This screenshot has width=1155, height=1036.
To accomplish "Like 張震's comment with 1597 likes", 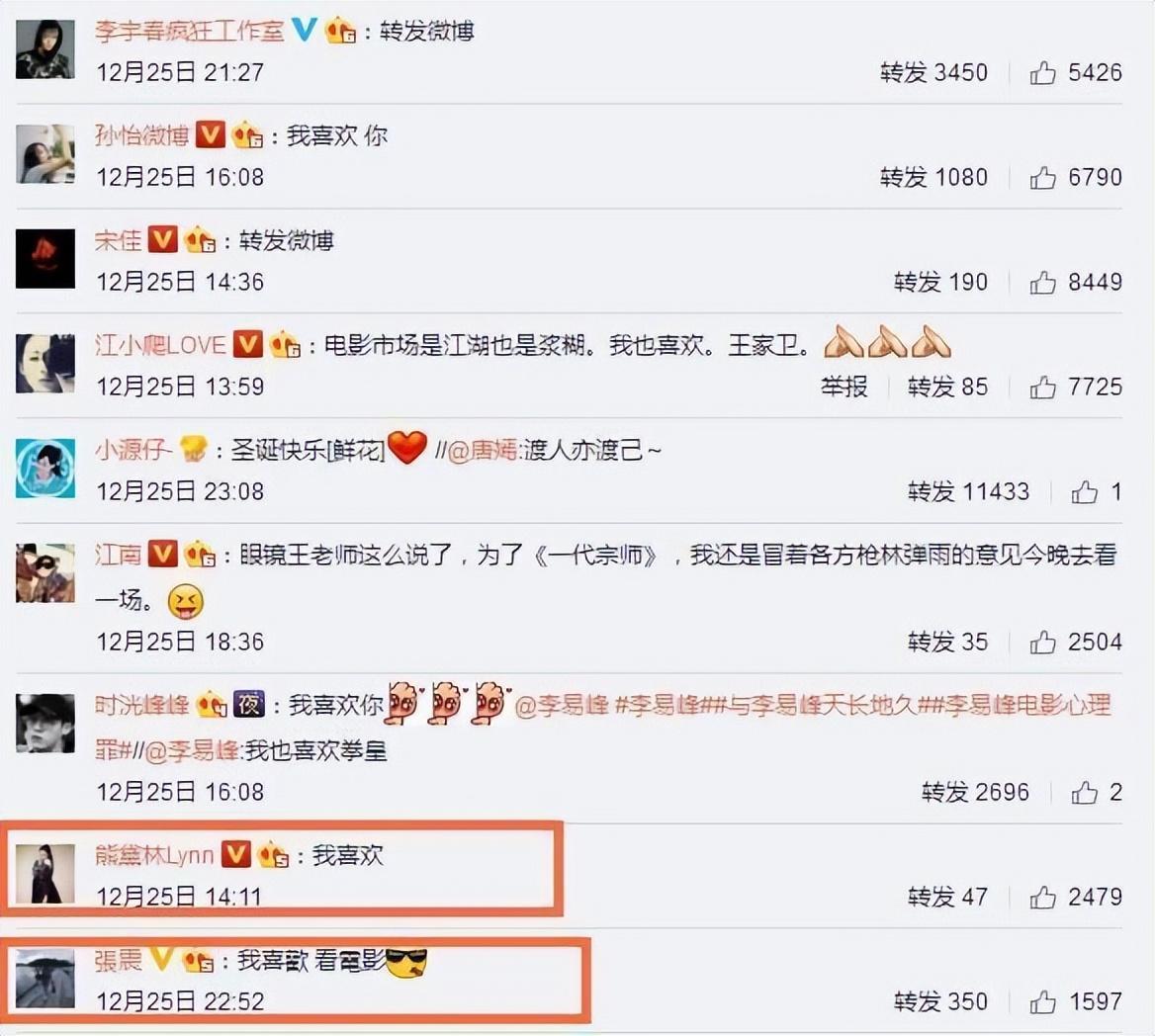I will click(x=1042, y=1001).
